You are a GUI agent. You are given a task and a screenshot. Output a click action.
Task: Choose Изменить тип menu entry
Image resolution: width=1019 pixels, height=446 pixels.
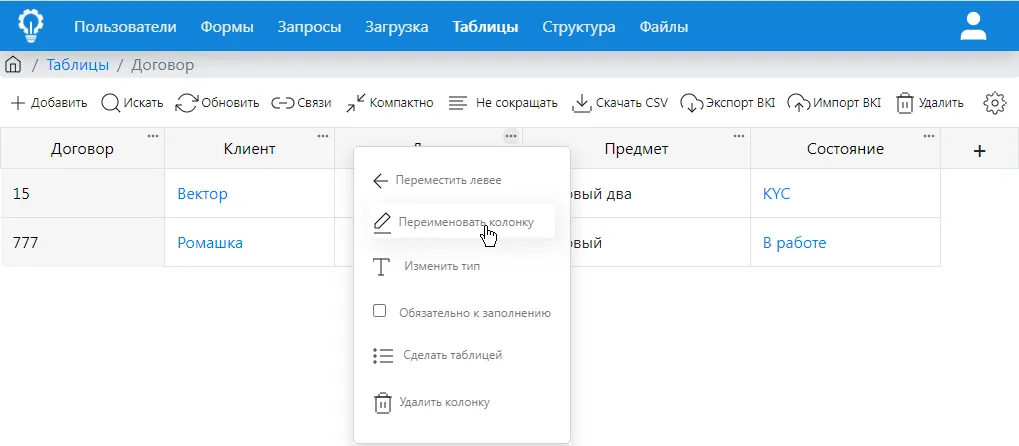coord(442,266)
